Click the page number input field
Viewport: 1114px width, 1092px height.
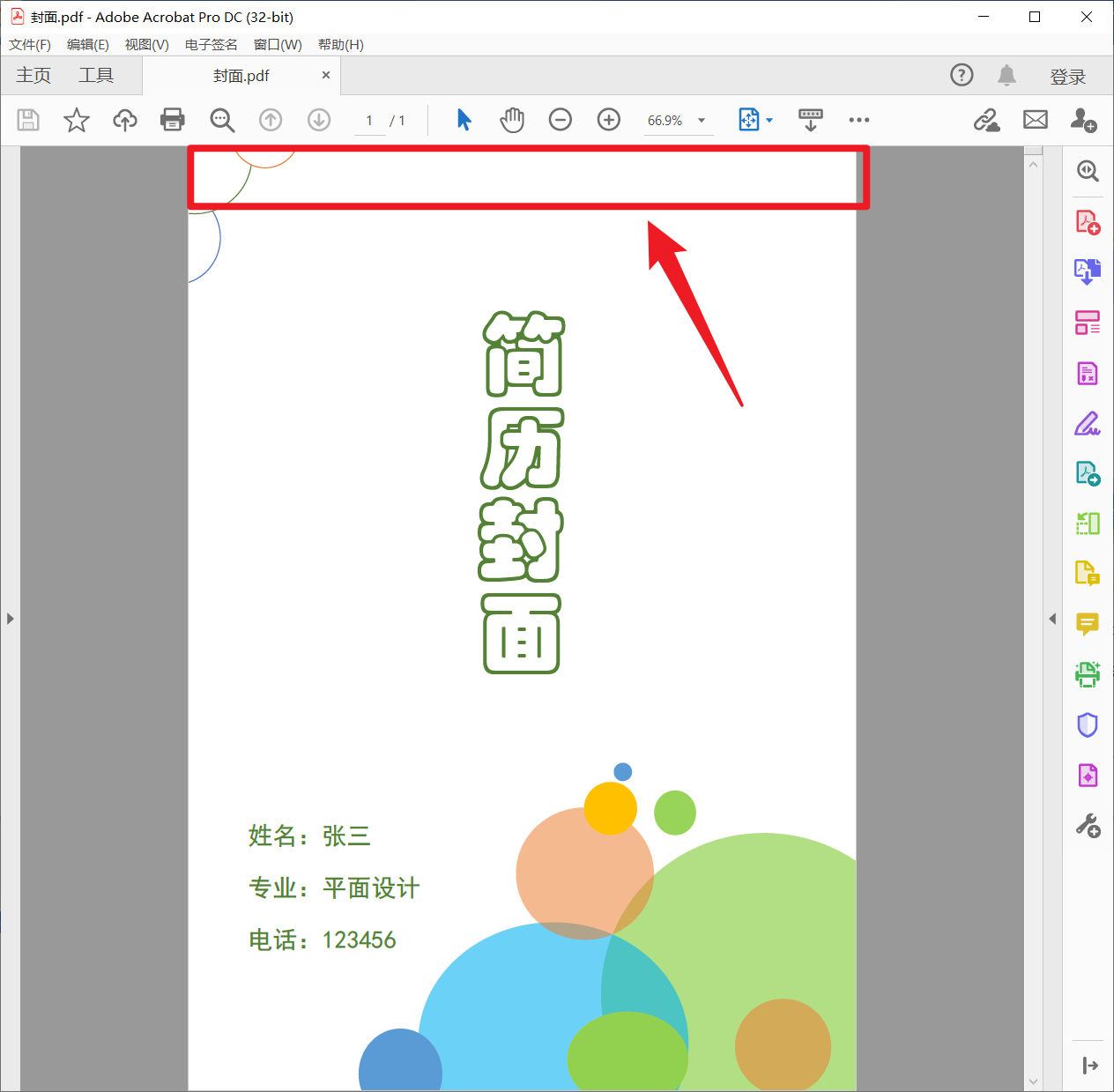(x=369, y=121)
